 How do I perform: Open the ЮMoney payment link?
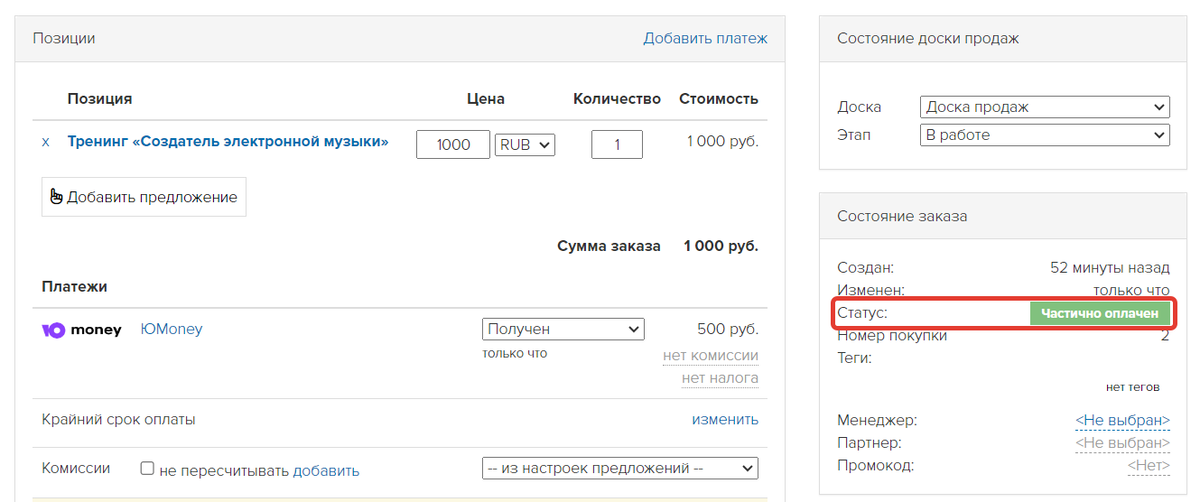[171, 329]
